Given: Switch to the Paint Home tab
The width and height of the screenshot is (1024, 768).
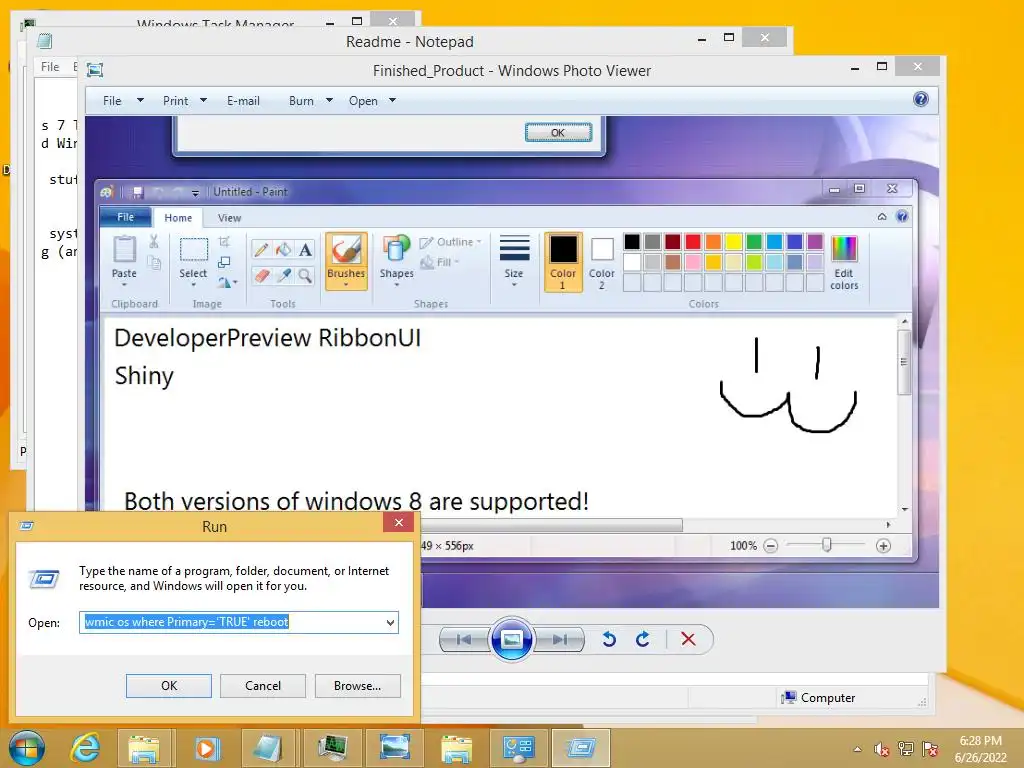Looking at the screenshot, I should coord(178,217).
